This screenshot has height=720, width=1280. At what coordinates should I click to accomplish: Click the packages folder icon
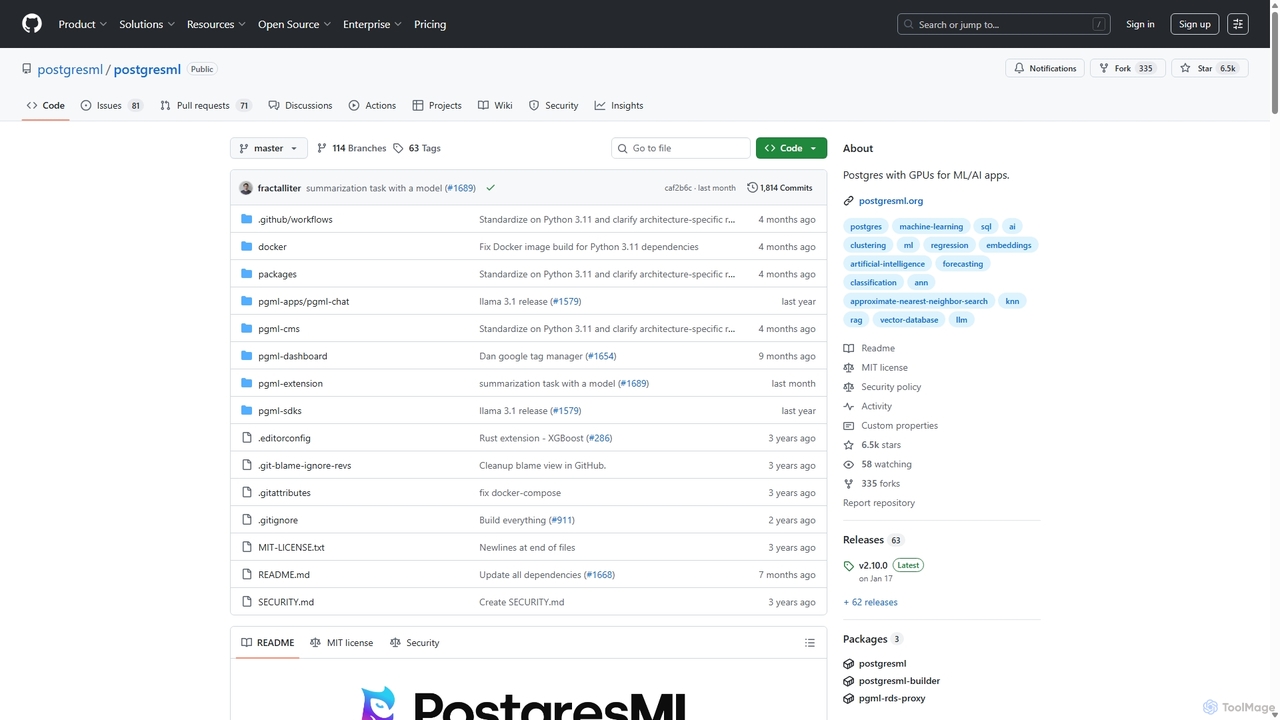point(247,274)
